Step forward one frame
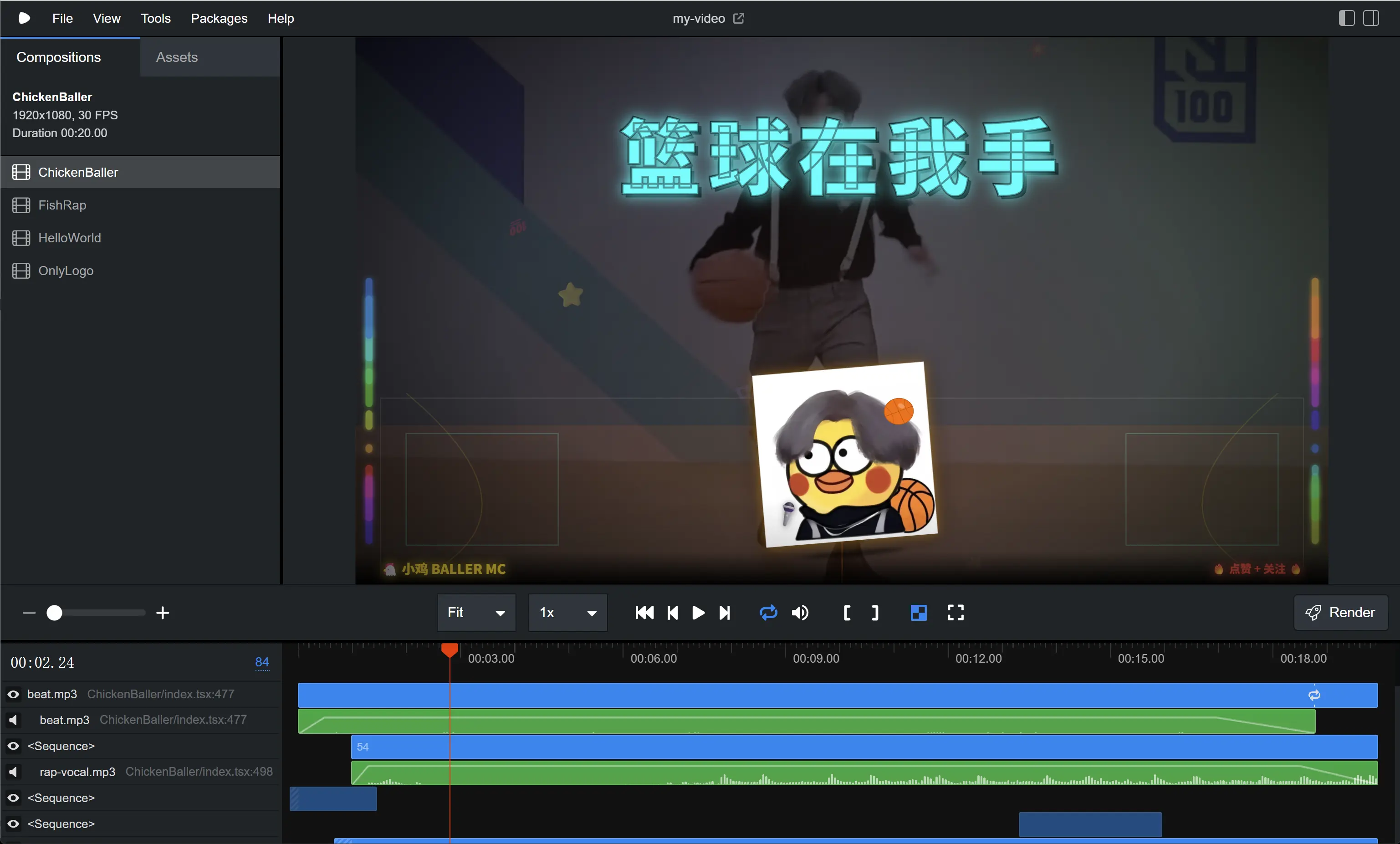 click(x=725, y=613)
